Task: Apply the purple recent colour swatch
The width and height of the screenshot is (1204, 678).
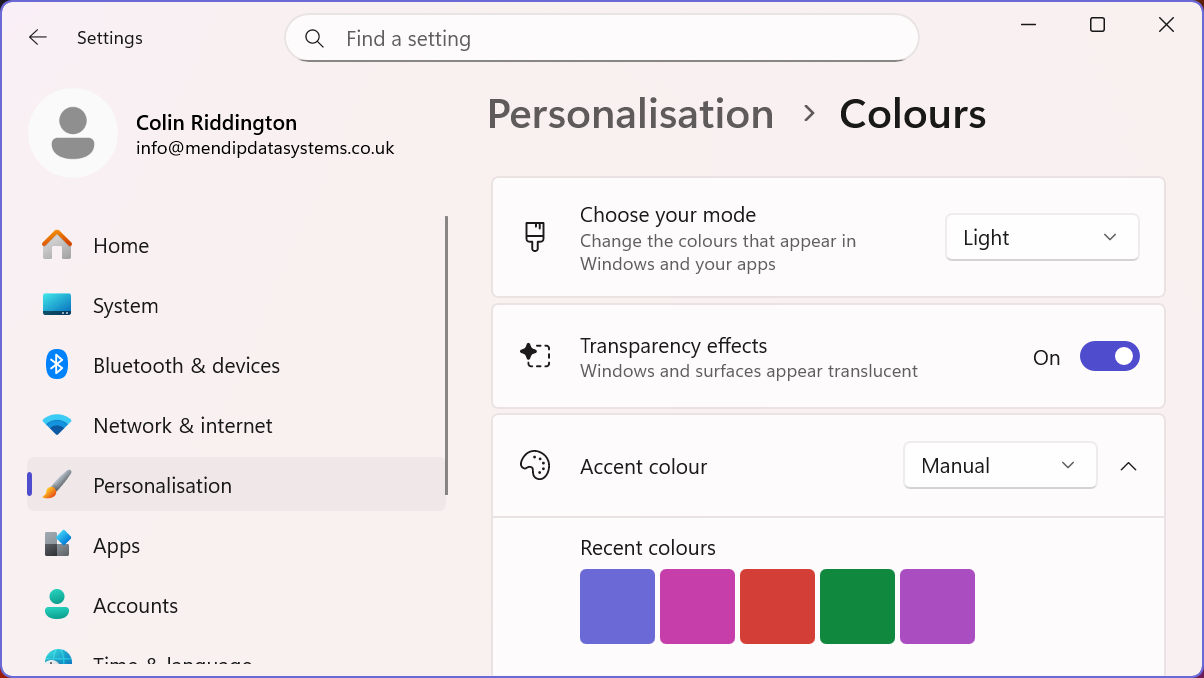Action: 937,606
